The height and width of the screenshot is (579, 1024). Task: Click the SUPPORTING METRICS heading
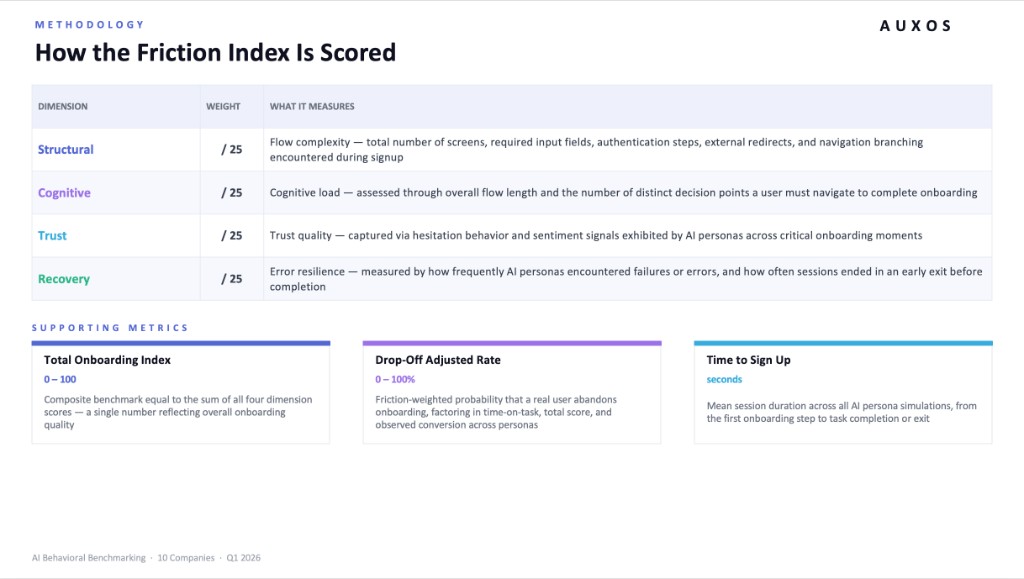110,328
